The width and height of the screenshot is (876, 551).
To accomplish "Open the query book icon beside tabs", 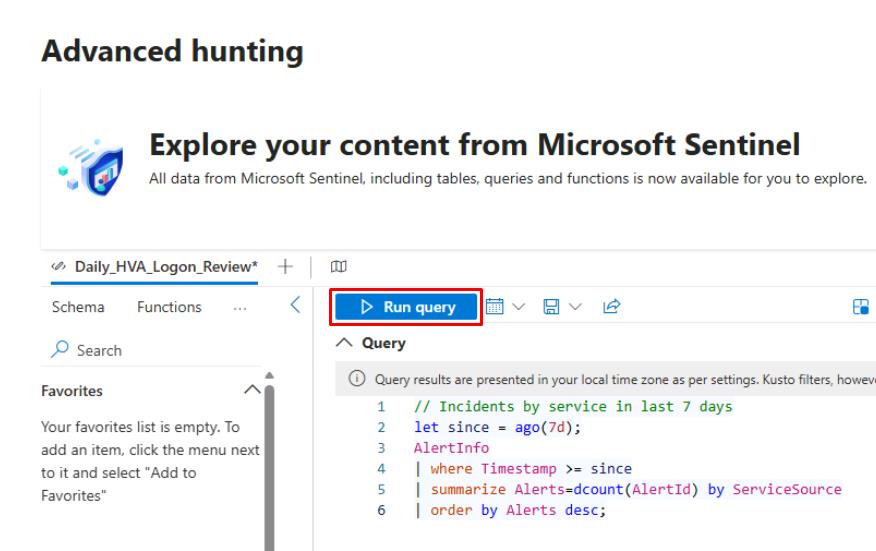I will pos(340,265).
